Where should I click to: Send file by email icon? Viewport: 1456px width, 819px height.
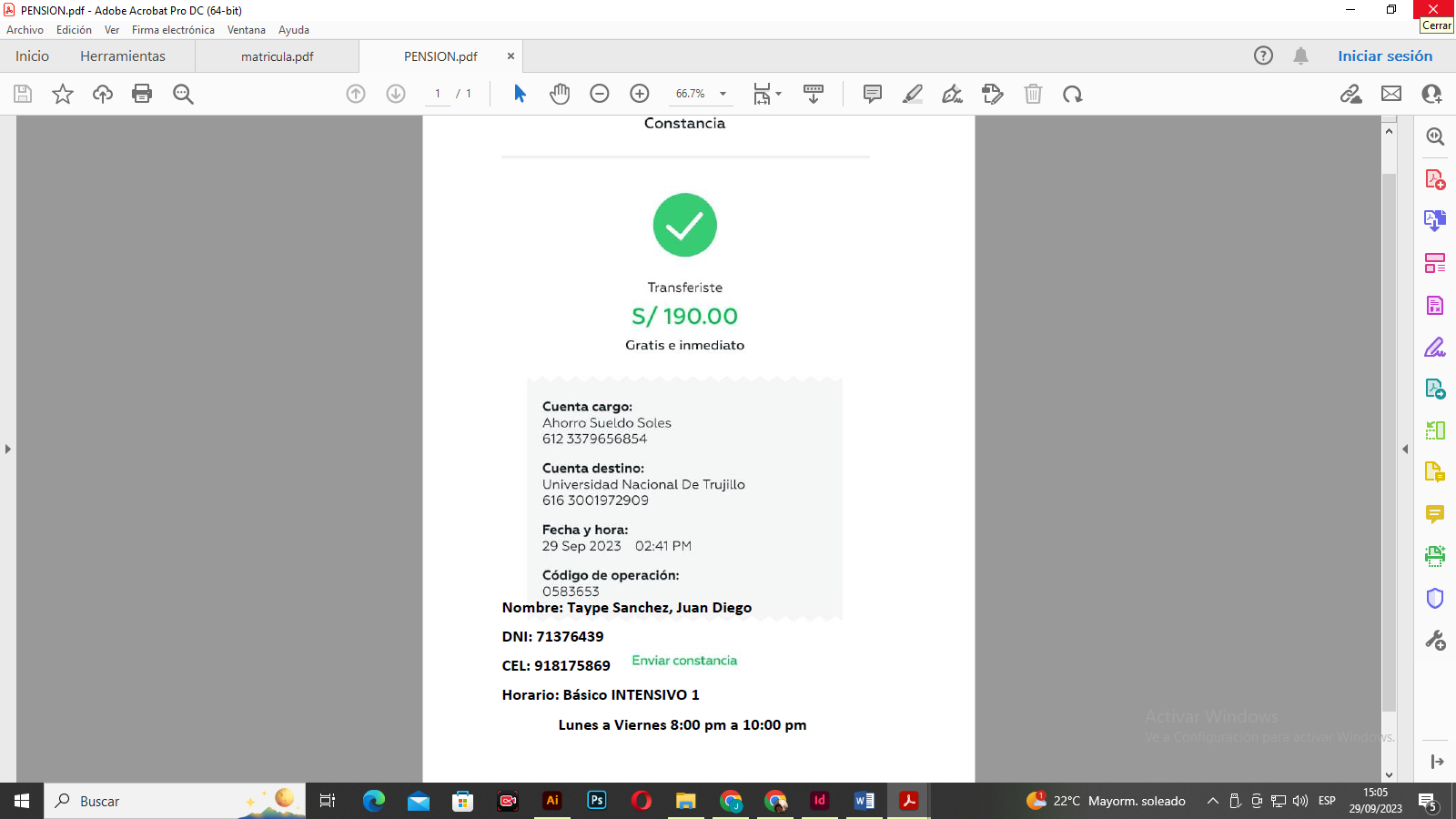point(1391,94)
